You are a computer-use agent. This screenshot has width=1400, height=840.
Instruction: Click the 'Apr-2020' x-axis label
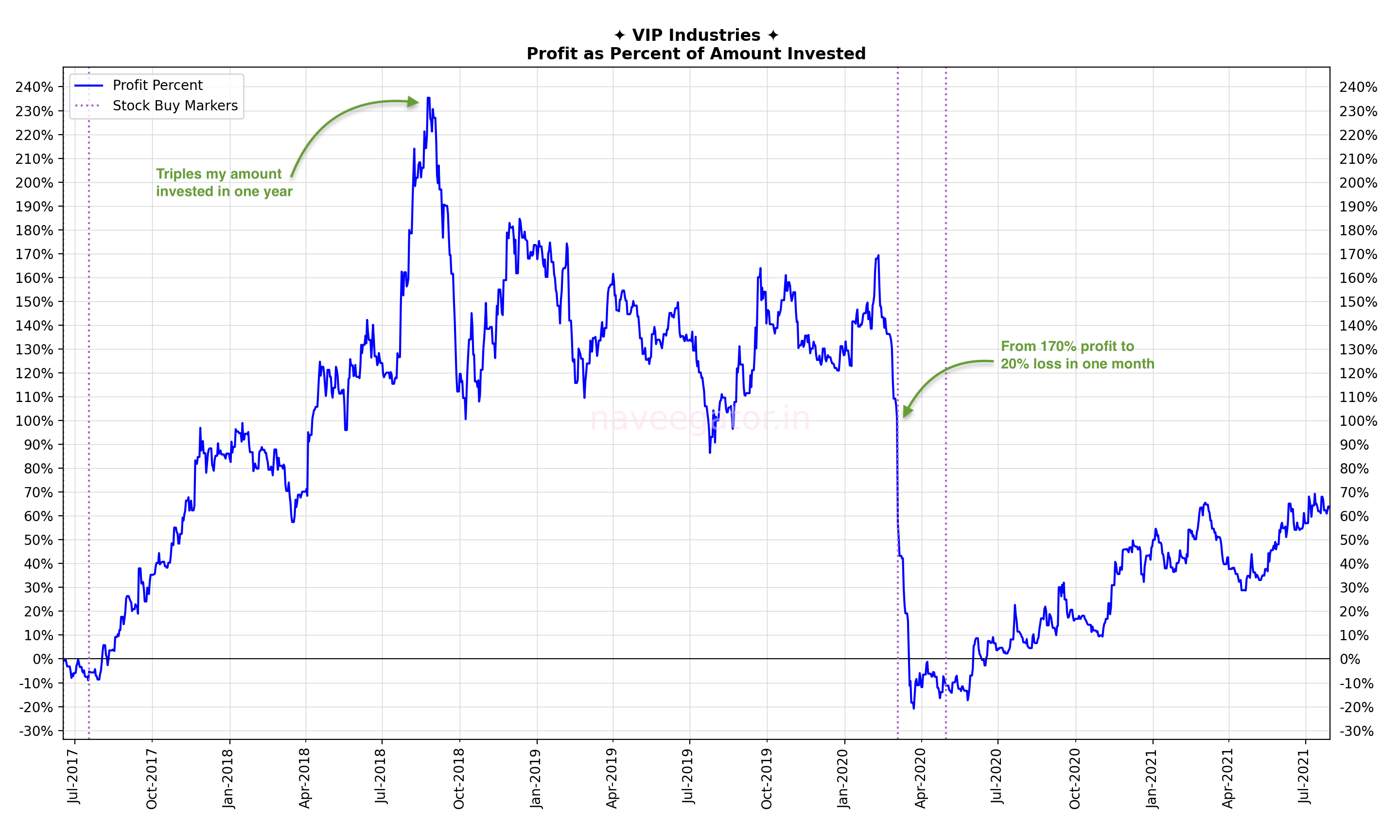(920, 778)
